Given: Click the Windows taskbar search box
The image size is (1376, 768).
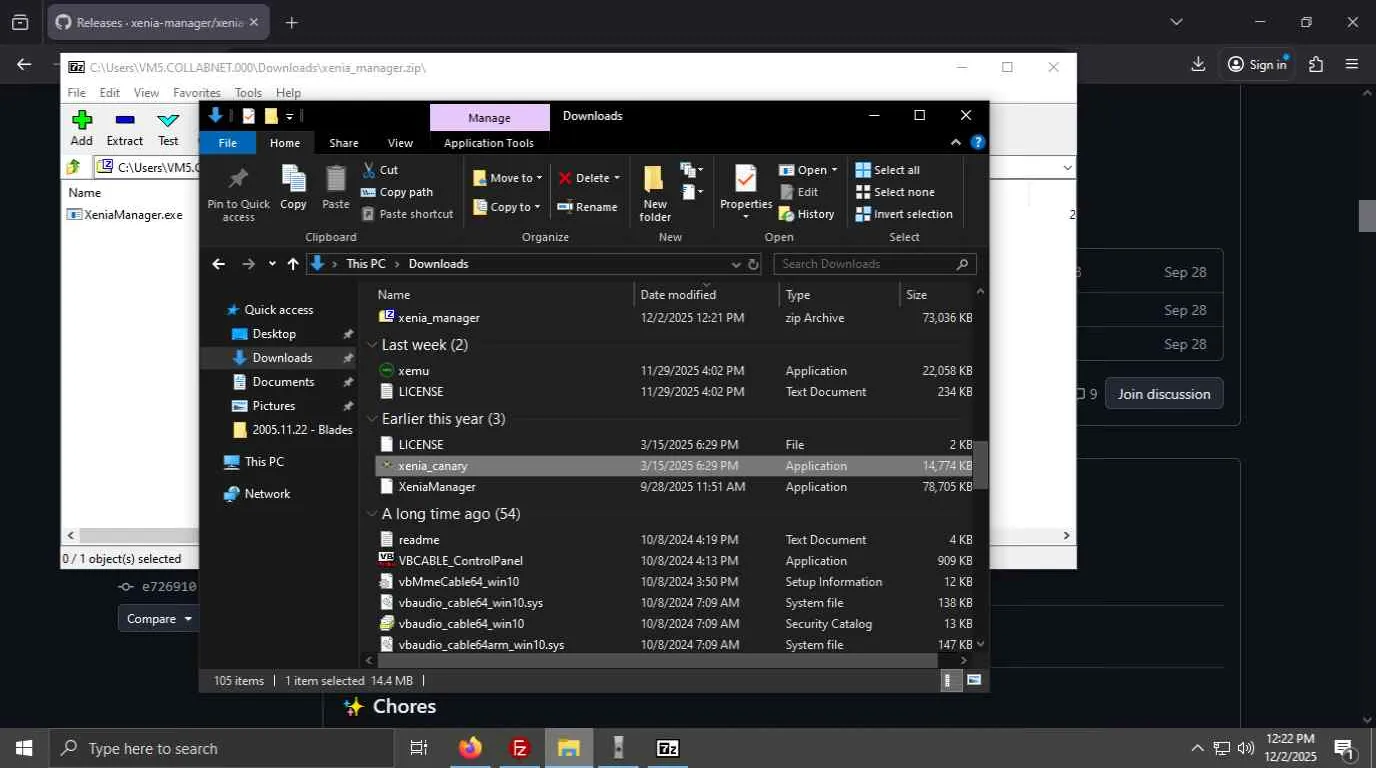Looking at the screenshot, I should click(223, 748).
